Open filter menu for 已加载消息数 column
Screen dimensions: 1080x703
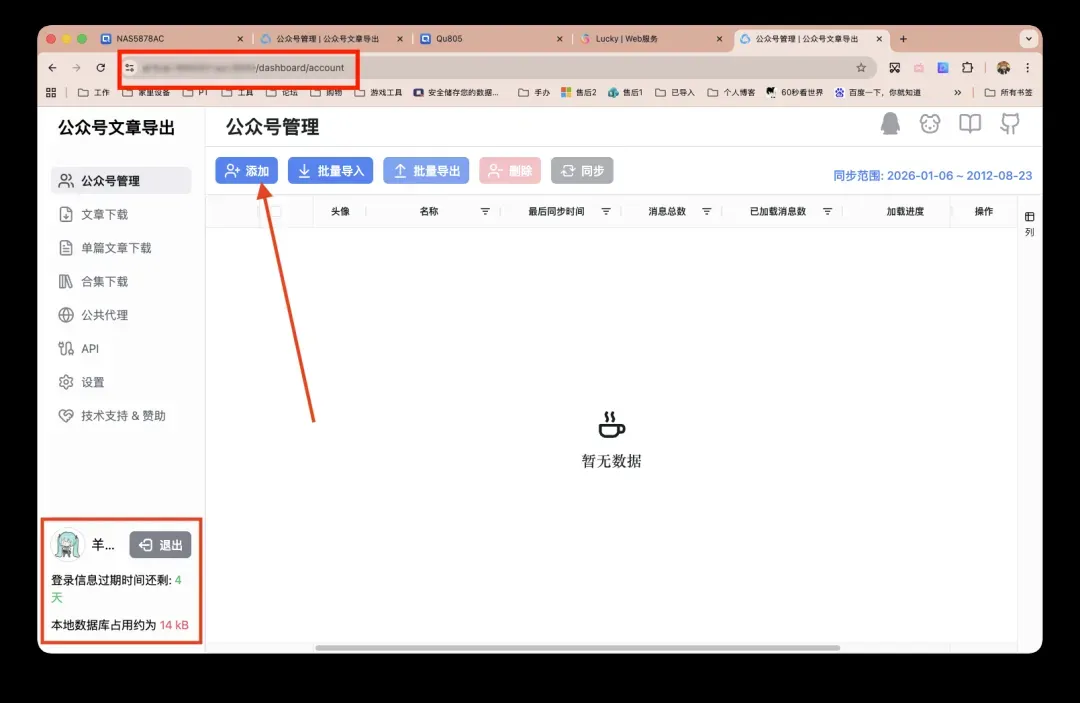point(827,212)
